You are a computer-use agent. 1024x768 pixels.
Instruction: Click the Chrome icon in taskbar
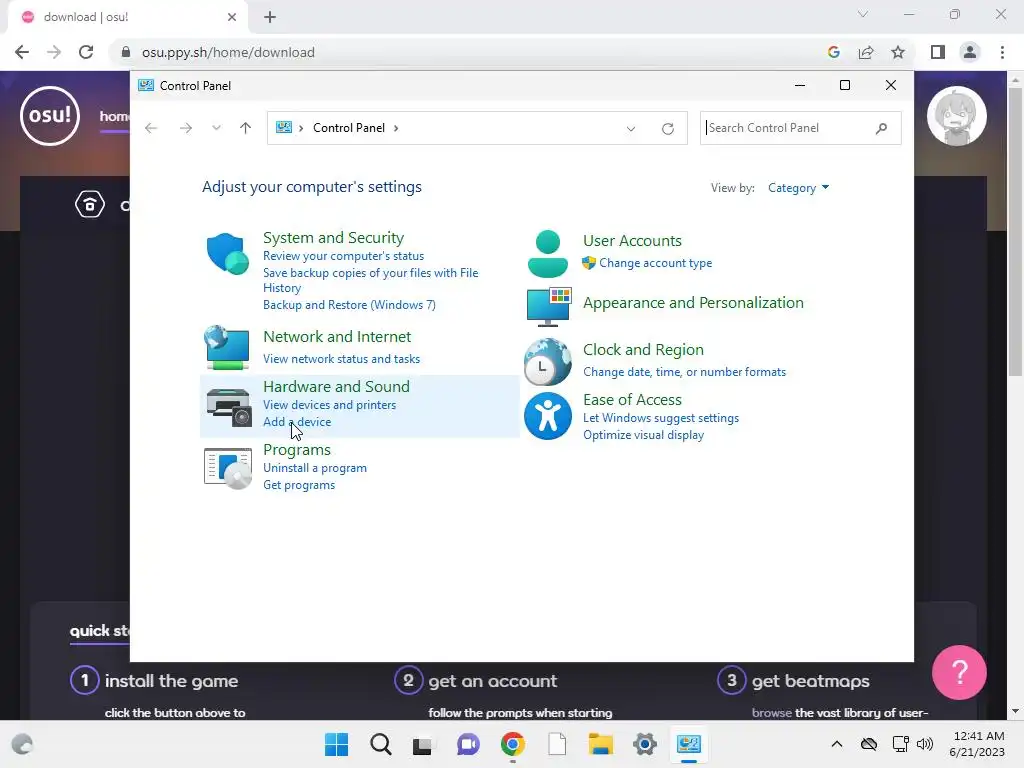513,744
